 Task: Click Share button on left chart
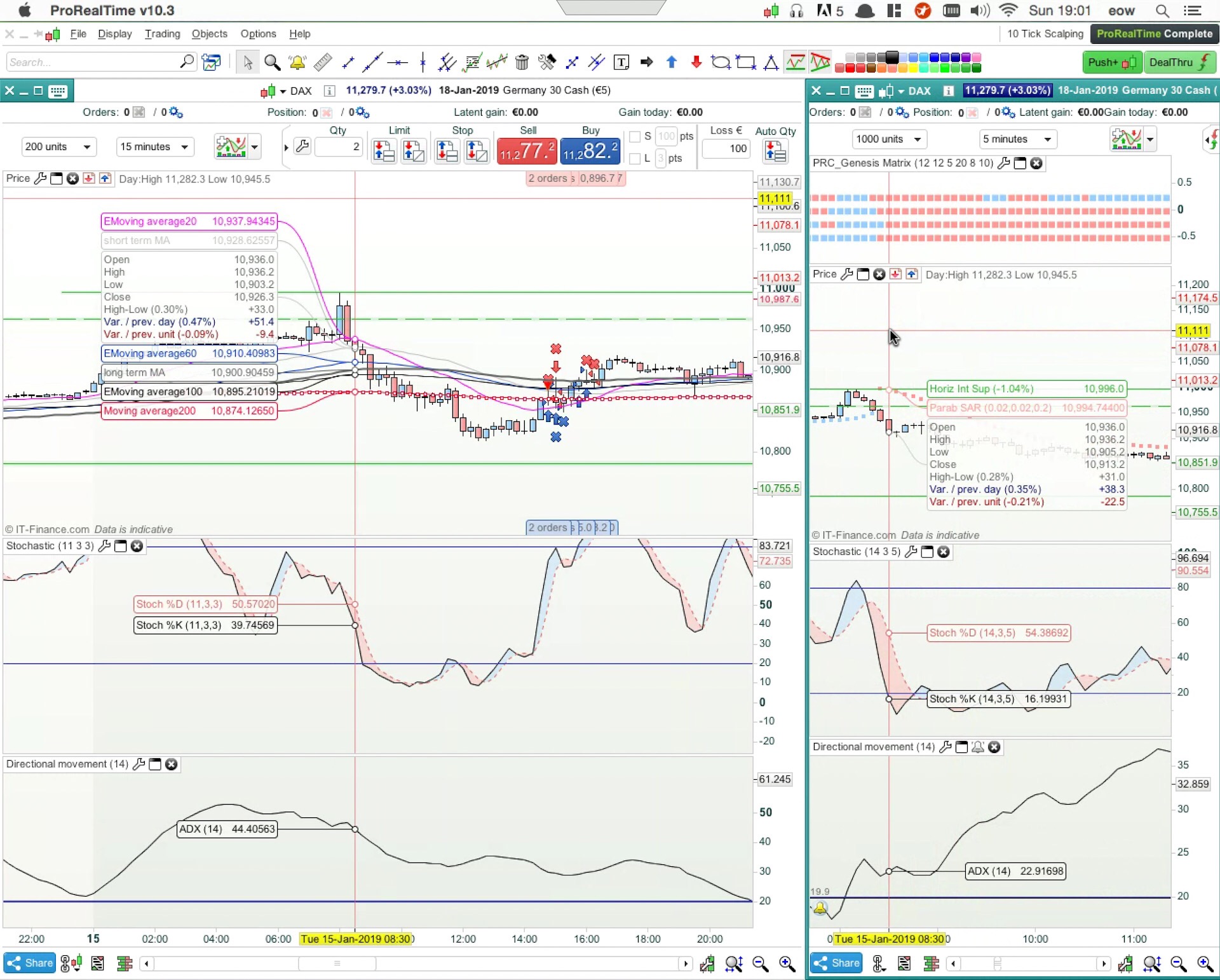pyautogui.click(x=30, y=963)
